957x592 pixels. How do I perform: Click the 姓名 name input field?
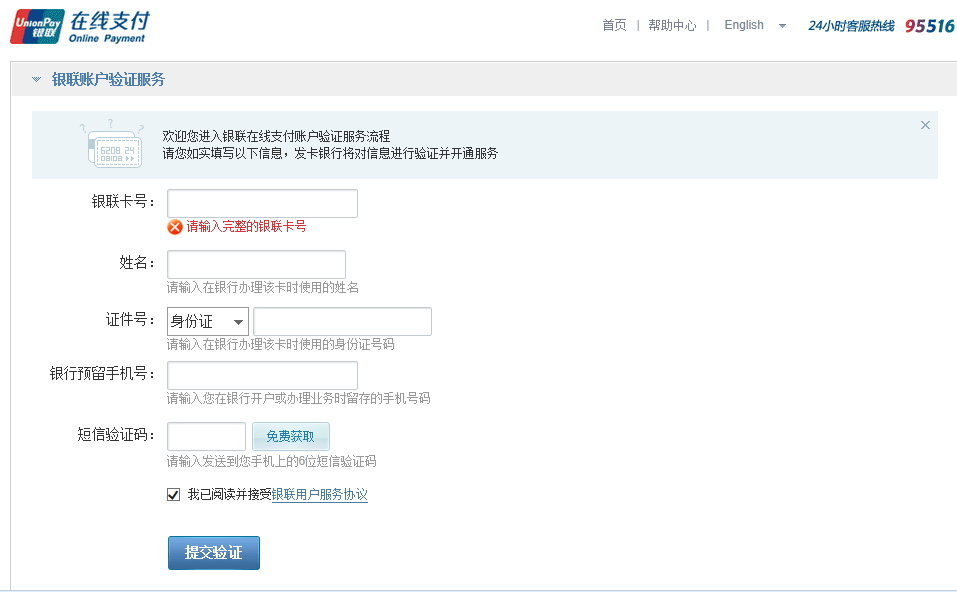click(x=256, y=264)
